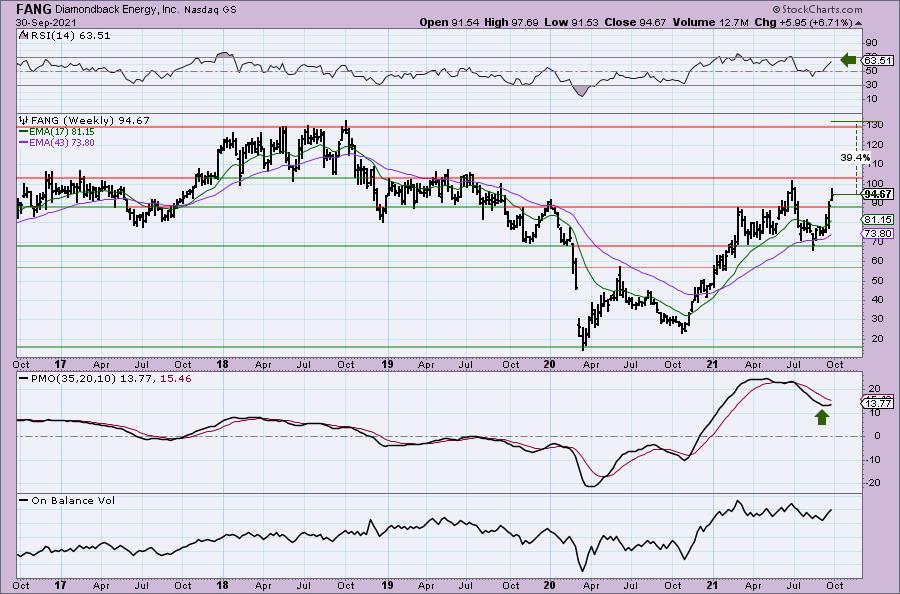Click the March 2020 price low bar near 15
The height and width of the screenshot is (594, 900).
click(584, 339)
